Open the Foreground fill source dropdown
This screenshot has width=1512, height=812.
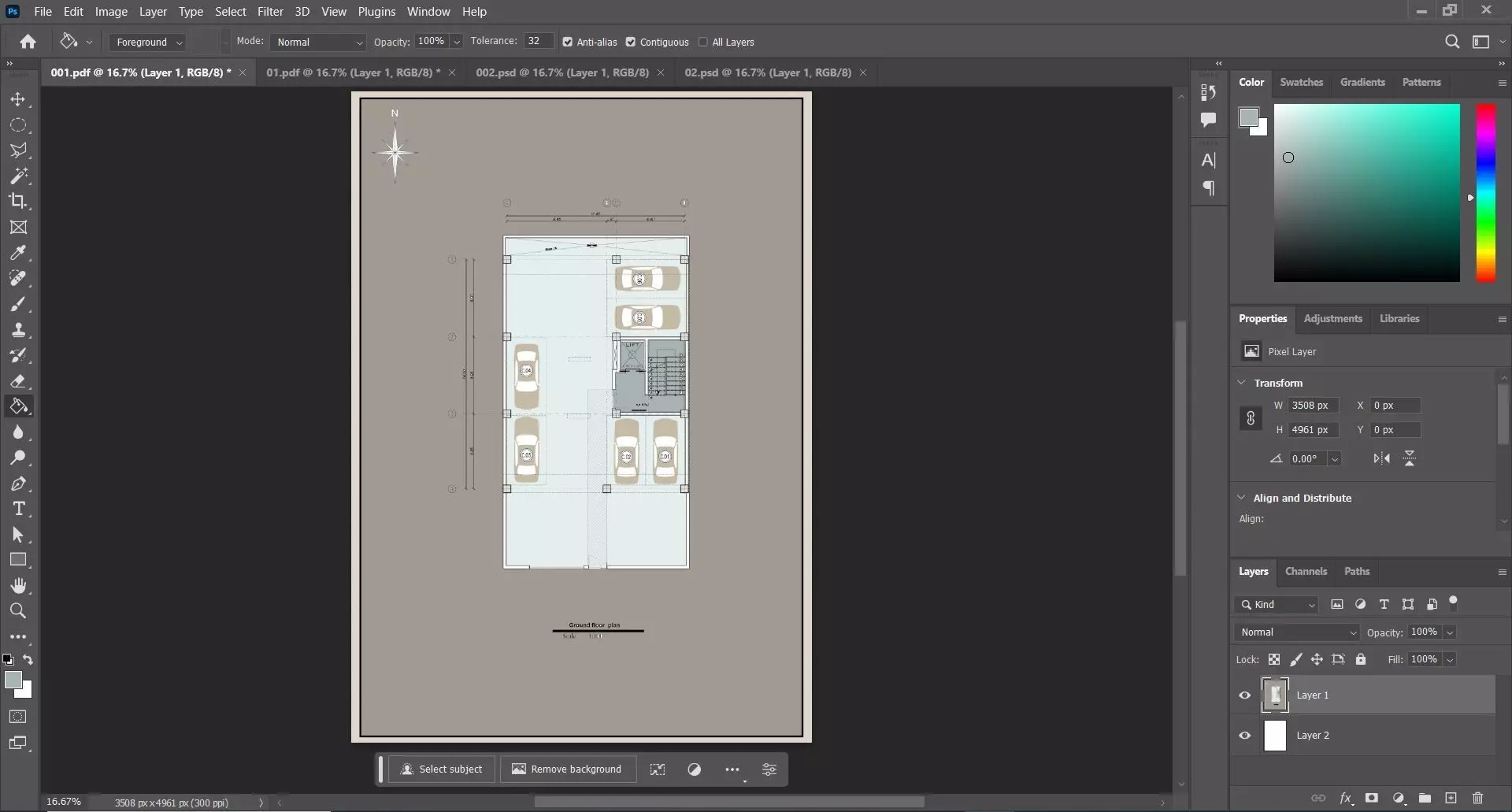click(x=147, y=43)
